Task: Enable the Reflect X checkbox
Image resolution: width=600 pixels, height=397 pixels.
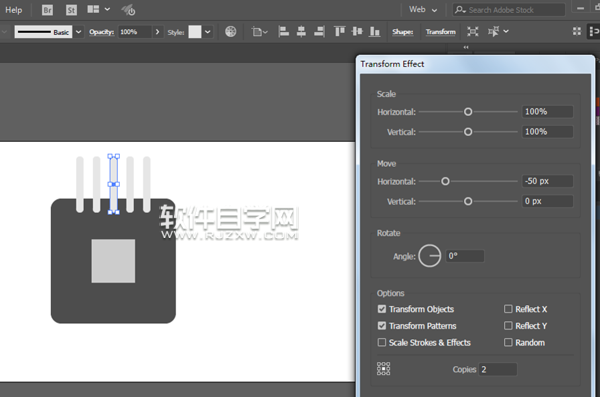Action: point(508,309)
